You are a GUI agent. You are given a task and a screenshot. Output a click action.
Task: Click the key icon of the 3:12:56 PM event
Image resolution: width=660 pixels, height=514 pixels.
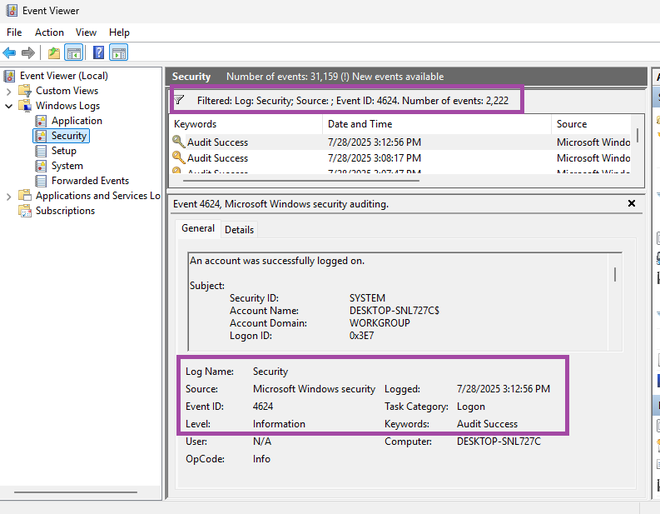pyautogui.click(x=178, y=141)
